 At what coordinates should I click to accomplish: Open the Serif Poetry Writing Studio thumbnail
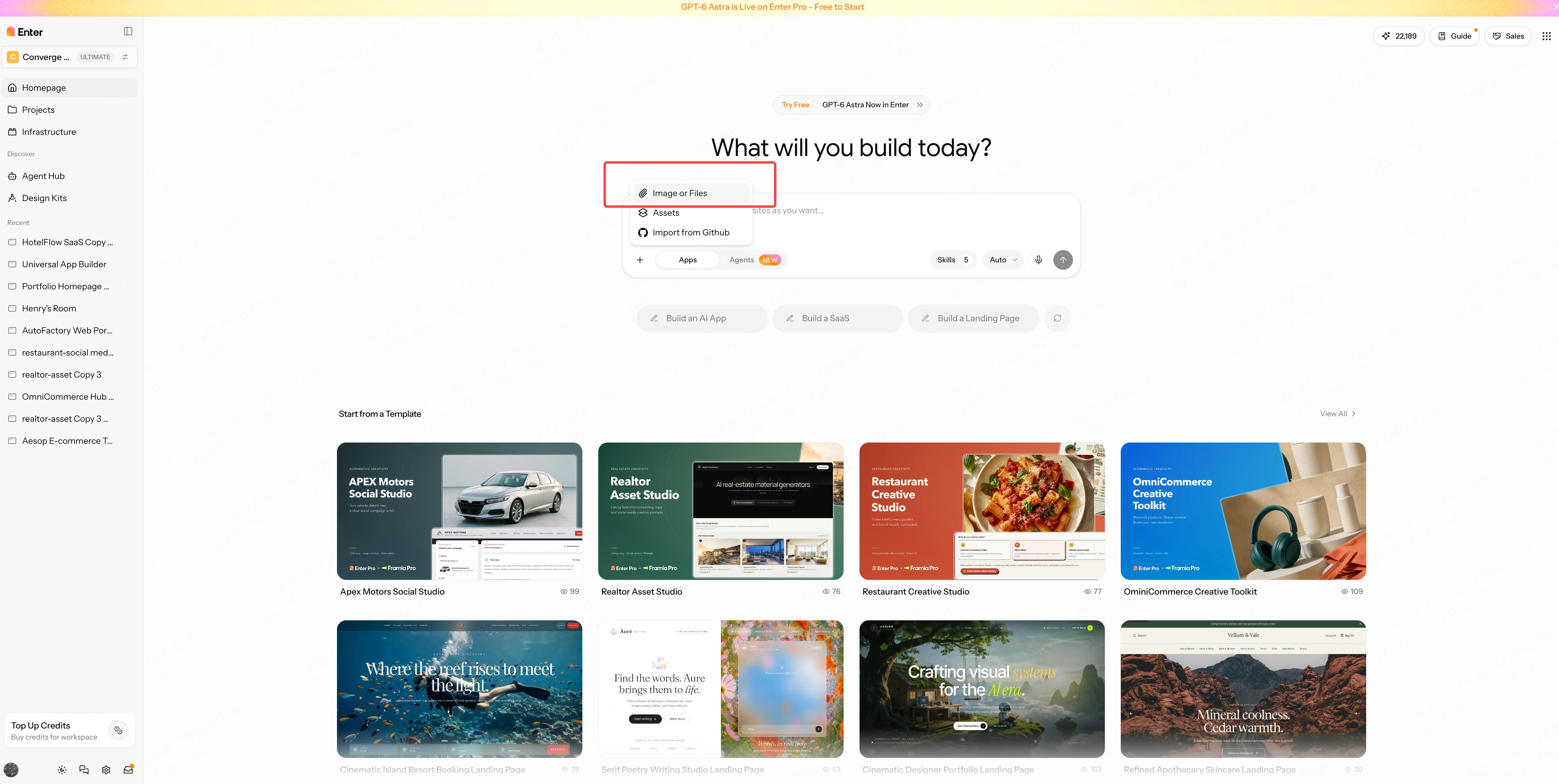720,689
